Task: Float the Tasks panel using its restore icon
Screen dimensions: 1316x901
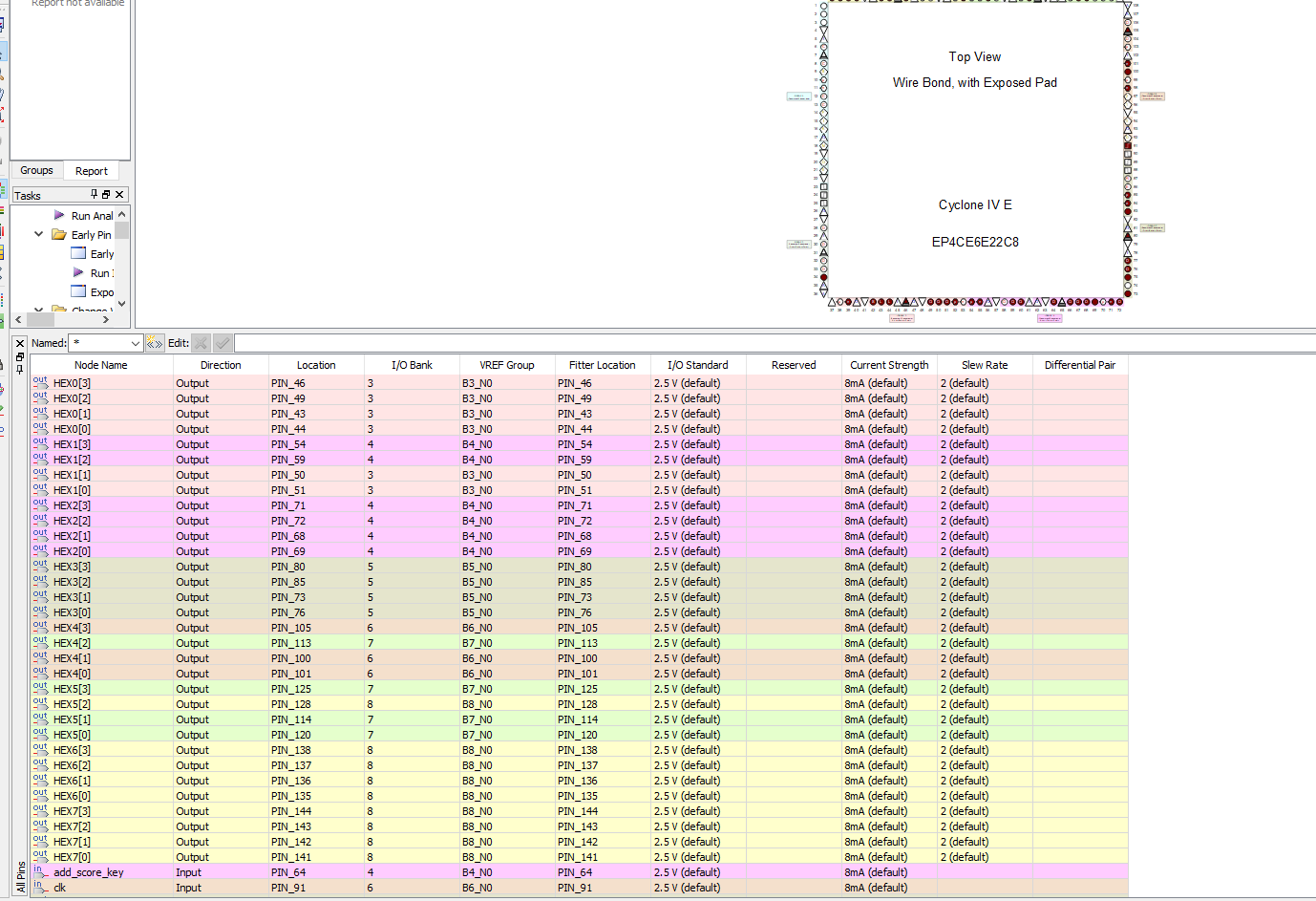Action: click(x=106, y=194)
